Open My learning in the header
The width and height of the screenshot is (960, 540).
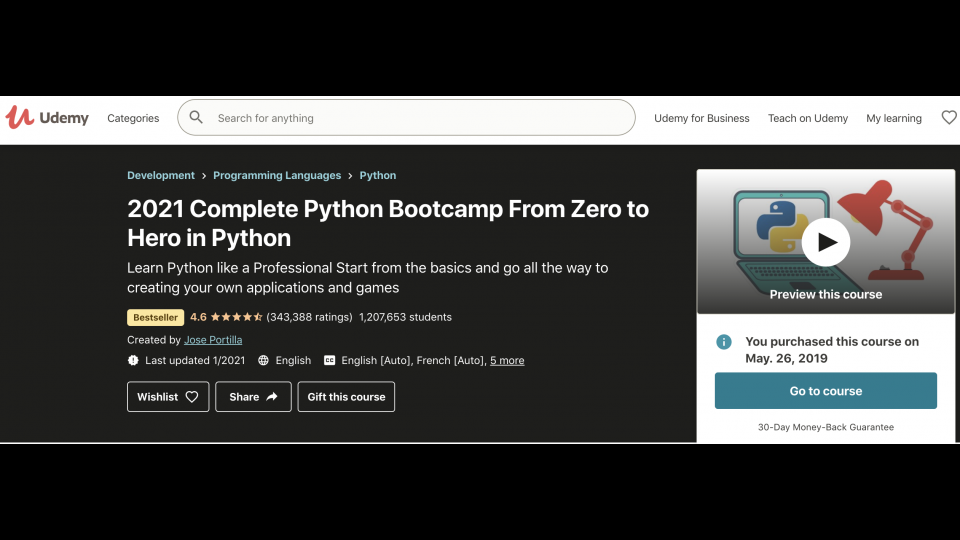893,118
